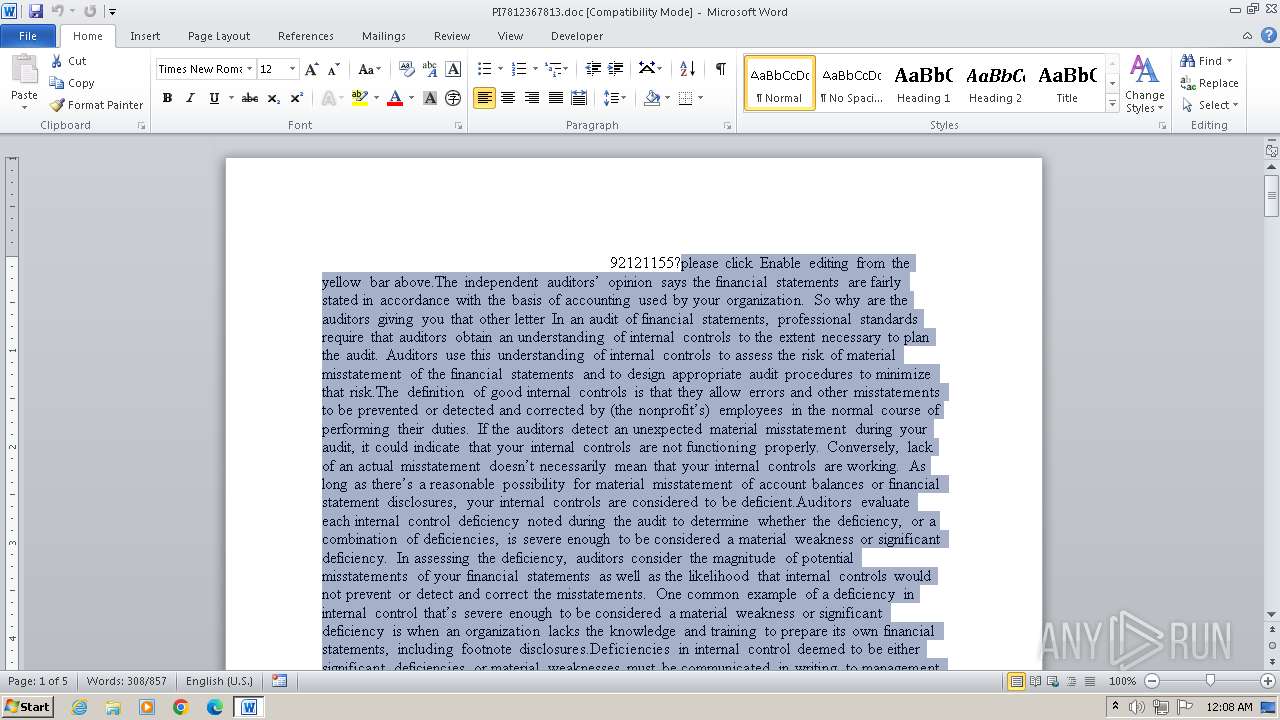1280x720 pixels.
Task: Switch to Print Layout view
Action: pyautogui.click(x=1016, y=681)
